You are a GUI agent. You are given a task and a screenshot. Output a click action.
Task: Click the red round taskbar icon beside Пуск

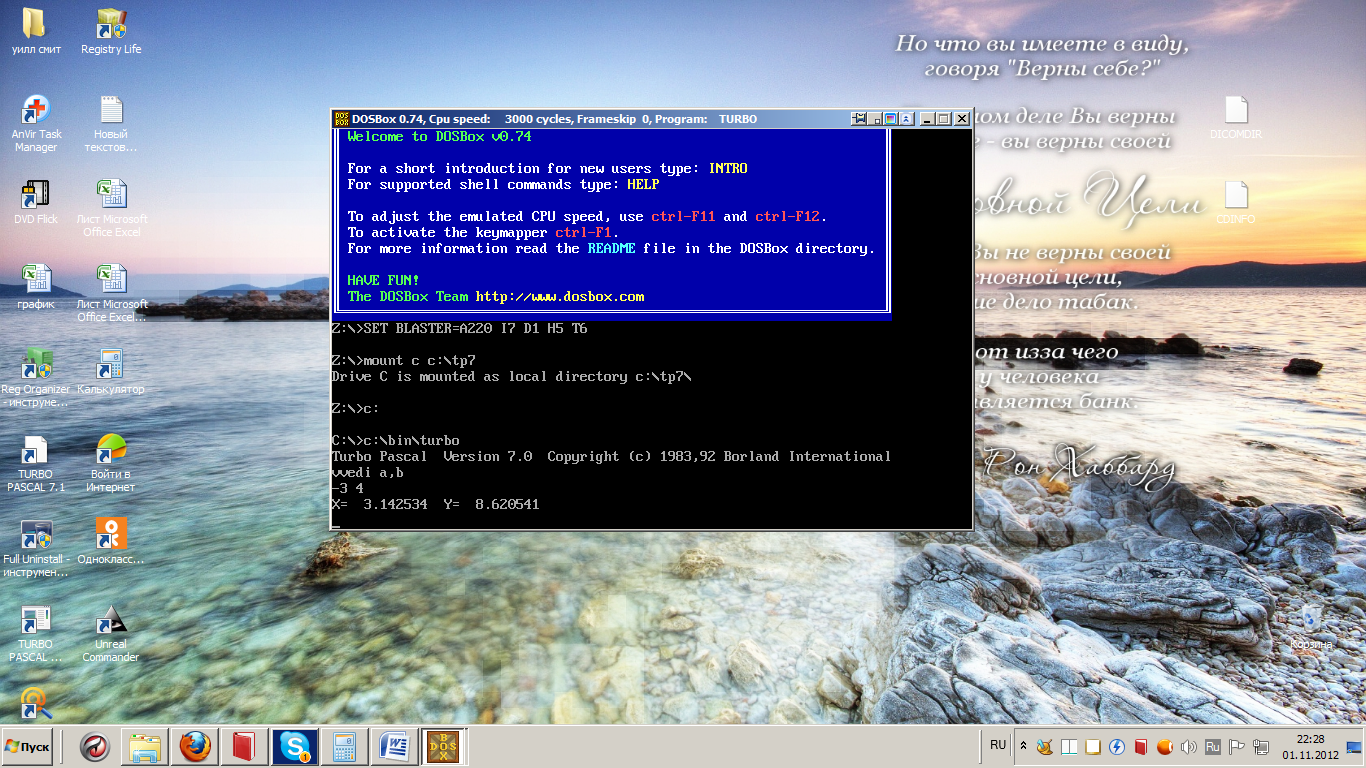pyautogui.click(x=95, y=747)
